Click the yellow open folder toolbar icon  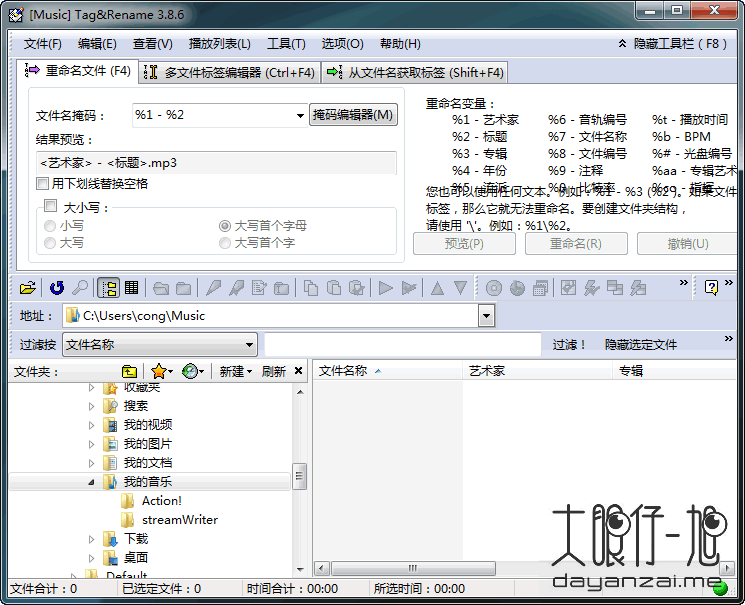click(28, 288)
